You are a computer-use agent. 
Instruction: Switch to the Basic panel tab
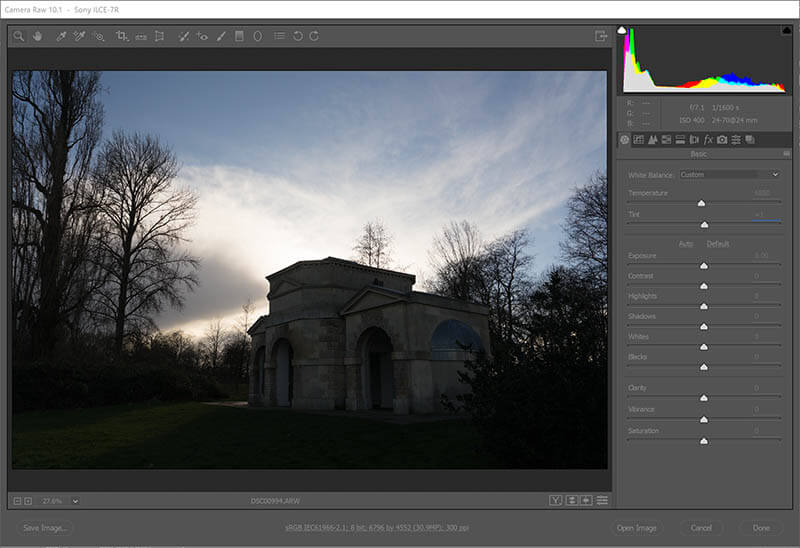pos(624,139)
